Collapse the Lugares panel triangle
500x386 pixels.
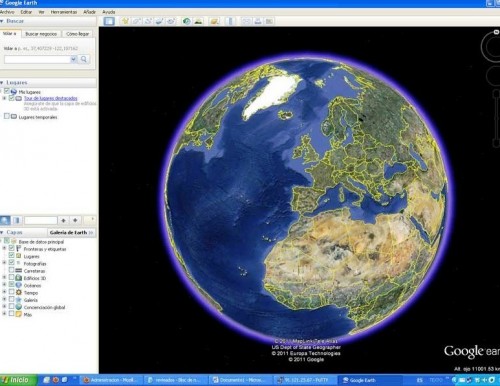coord(2,82)
